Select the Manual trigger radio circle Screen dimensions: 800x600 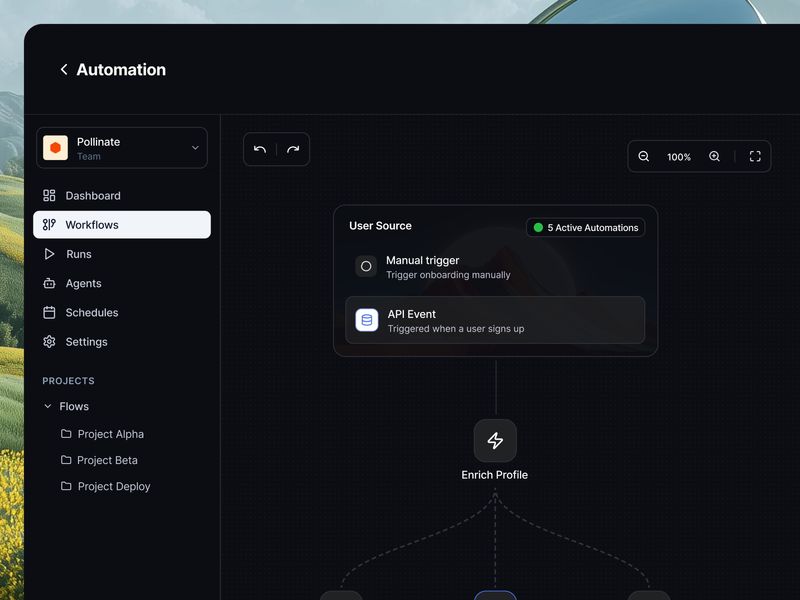tap(366, 266)
